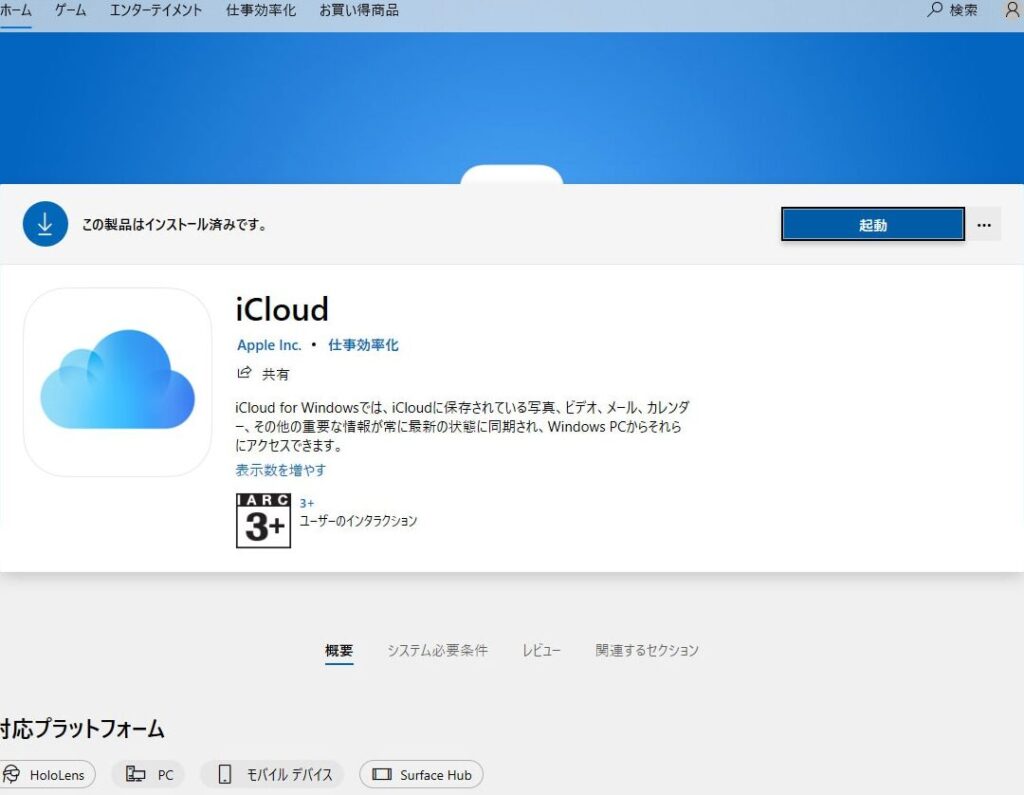Viewport: 1024px width, 795px height.
Task: Click the 対応プラットフォーム heading
Action: point(82,729)
